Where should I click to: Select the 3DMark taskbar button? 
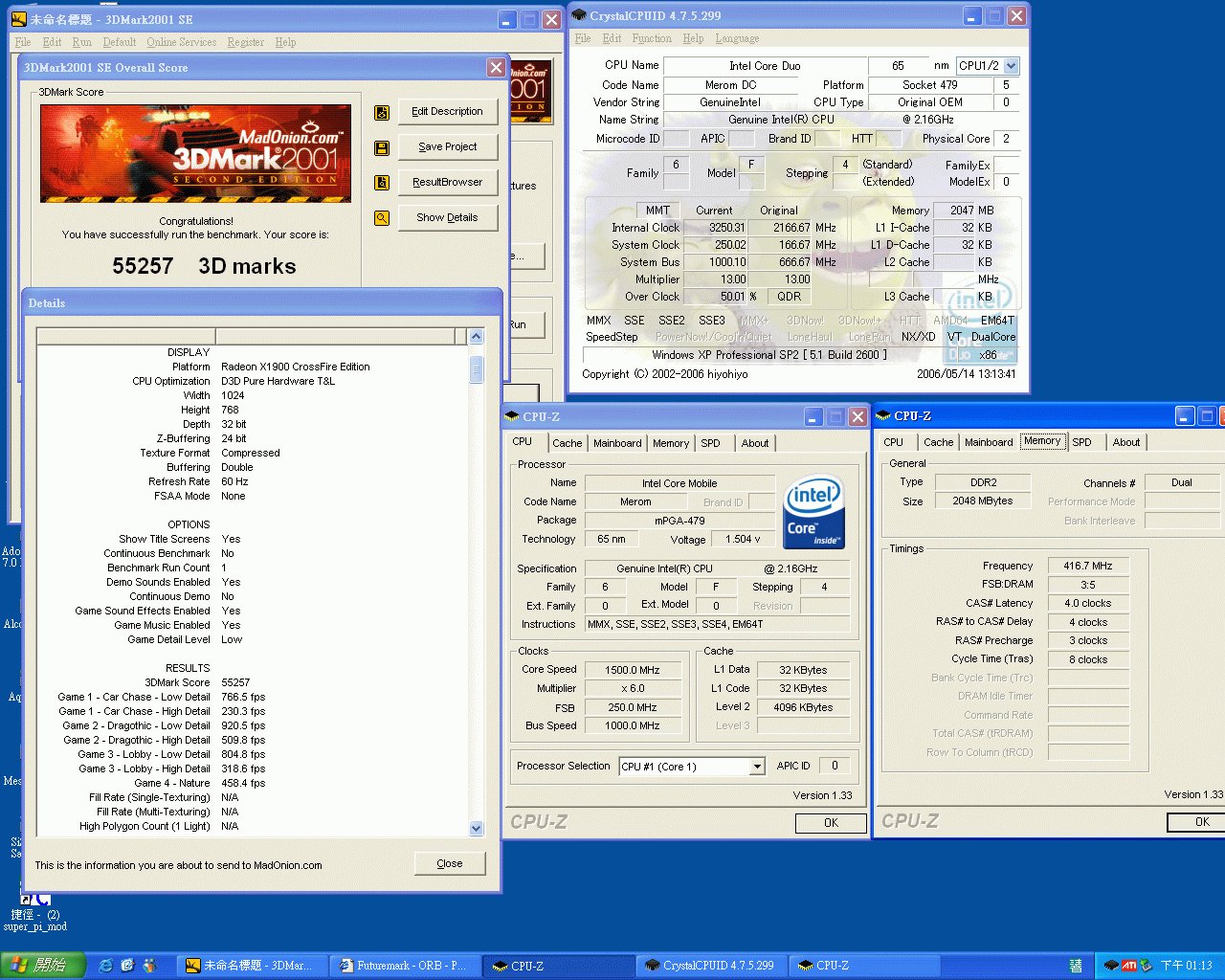point(252,966)
